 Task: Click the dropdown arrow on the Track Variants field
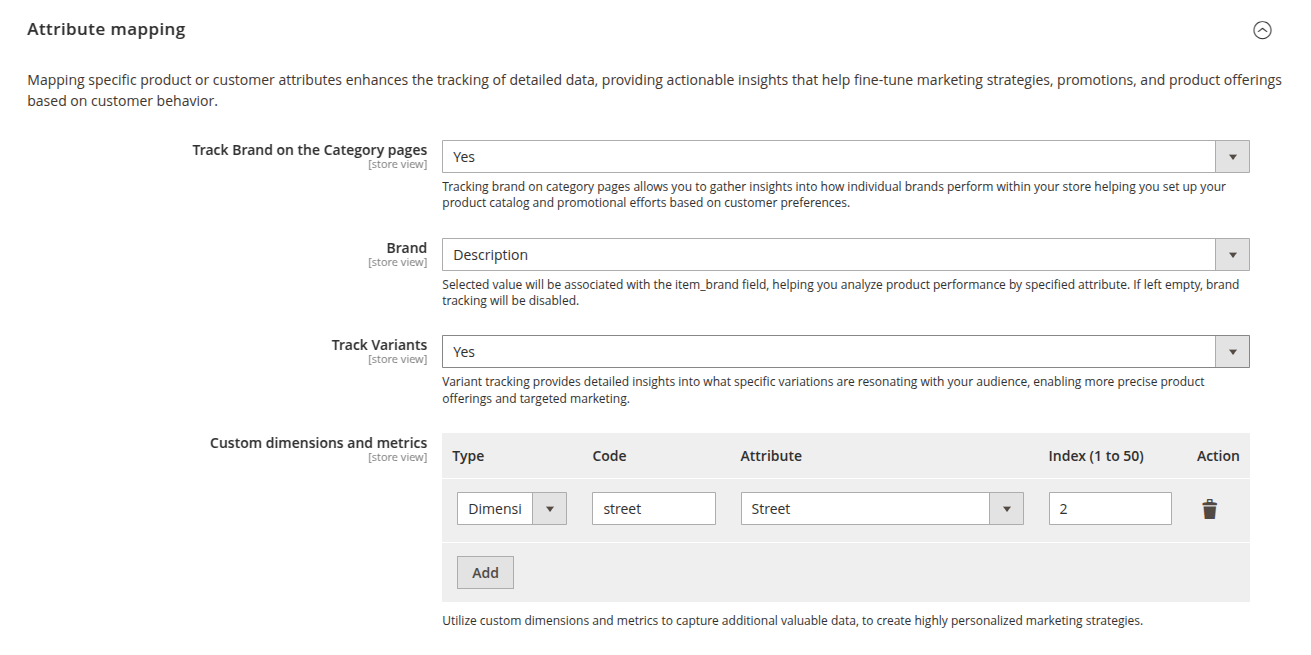(x=1234, y=351)
